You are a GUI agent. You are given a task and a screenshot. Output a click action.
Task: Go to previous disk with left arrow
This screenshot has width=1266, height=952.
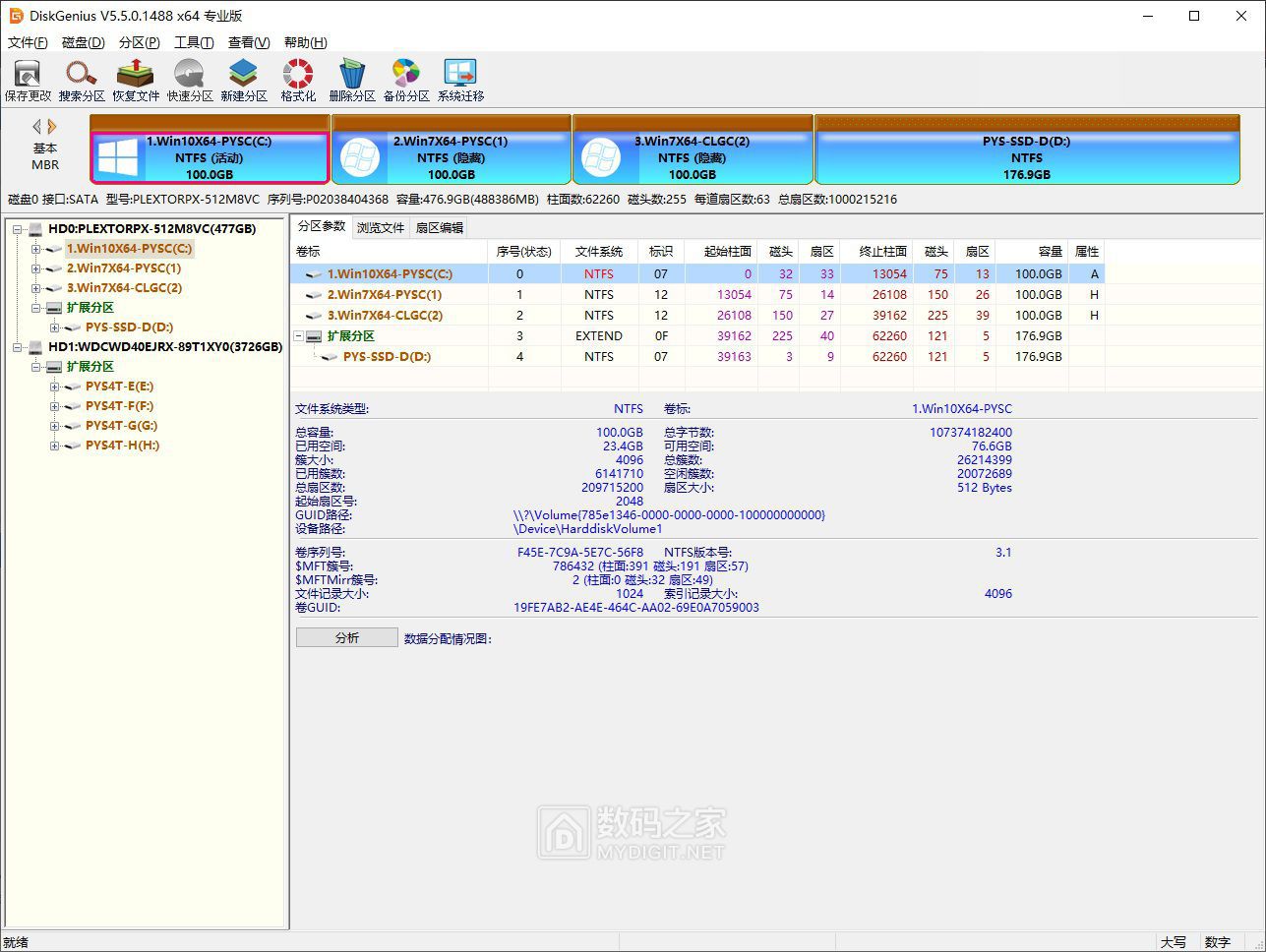[37, 127]
